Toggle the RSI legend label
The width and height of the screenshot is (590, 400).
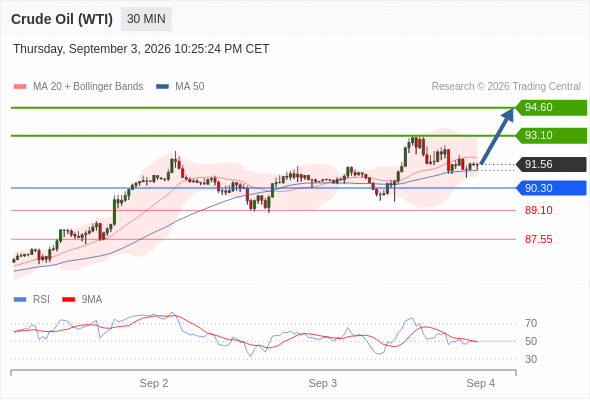coord(41,300)
